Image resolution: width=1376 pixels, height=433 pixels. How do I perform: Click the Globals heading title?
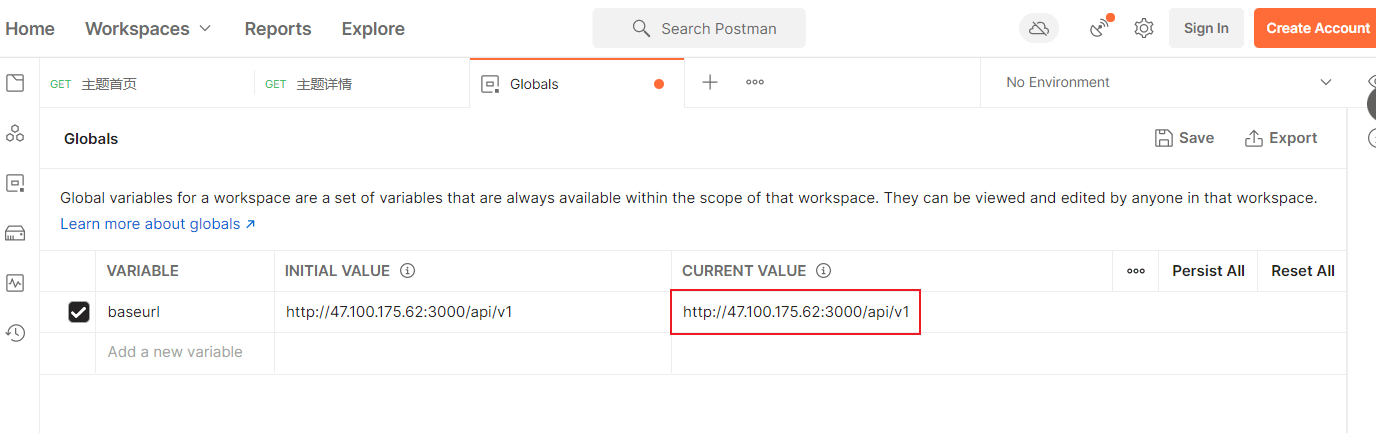tap(91, 139)
